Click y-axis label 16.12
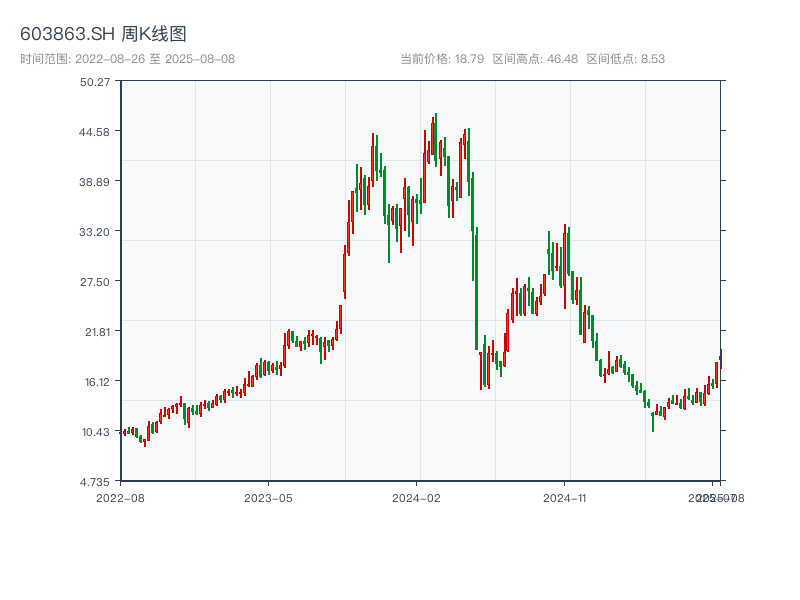800x600 pixels. pos(97,382)
